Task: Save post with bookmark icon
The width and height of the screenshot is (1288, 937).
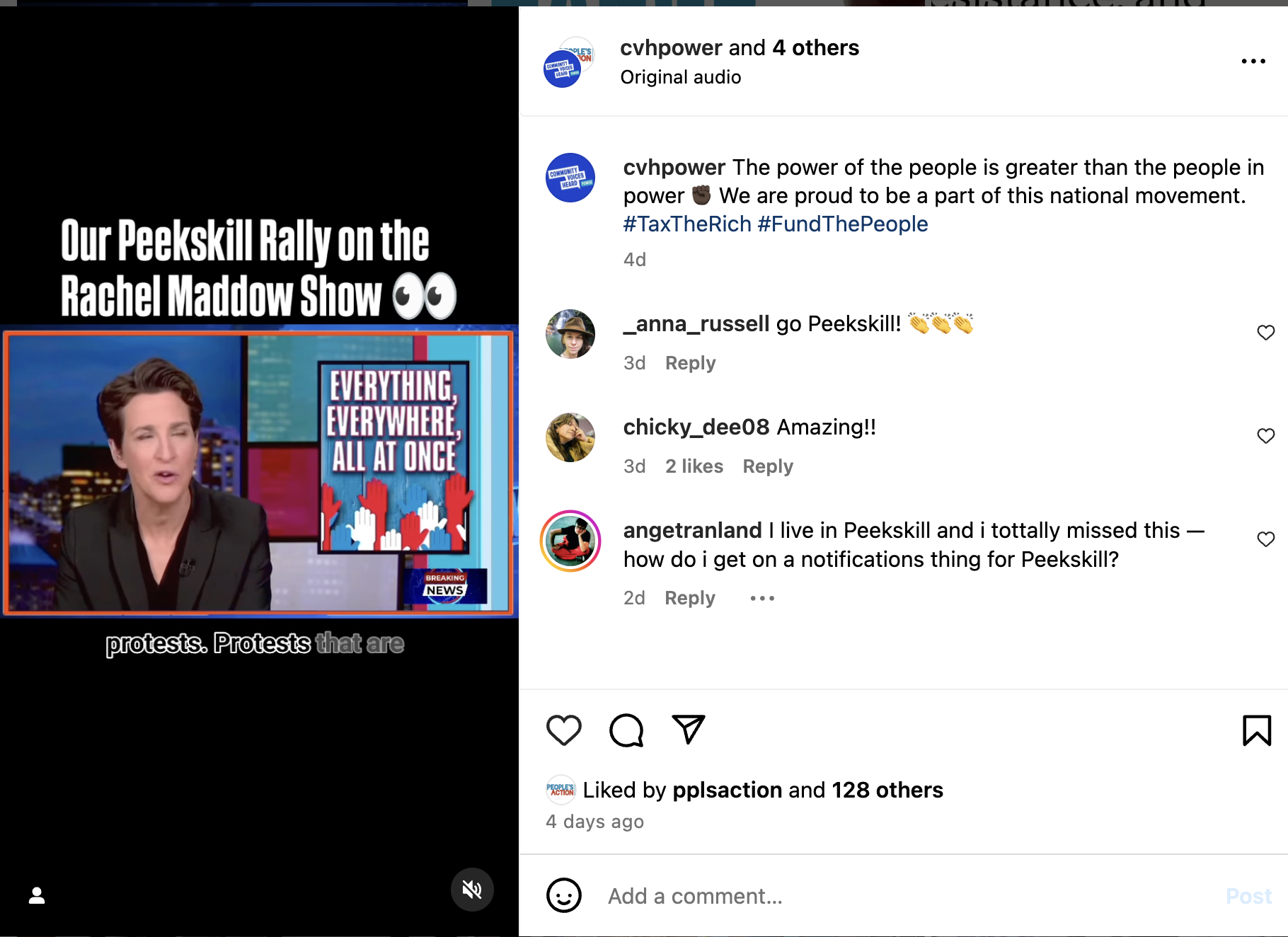Action: [1257, 730]
